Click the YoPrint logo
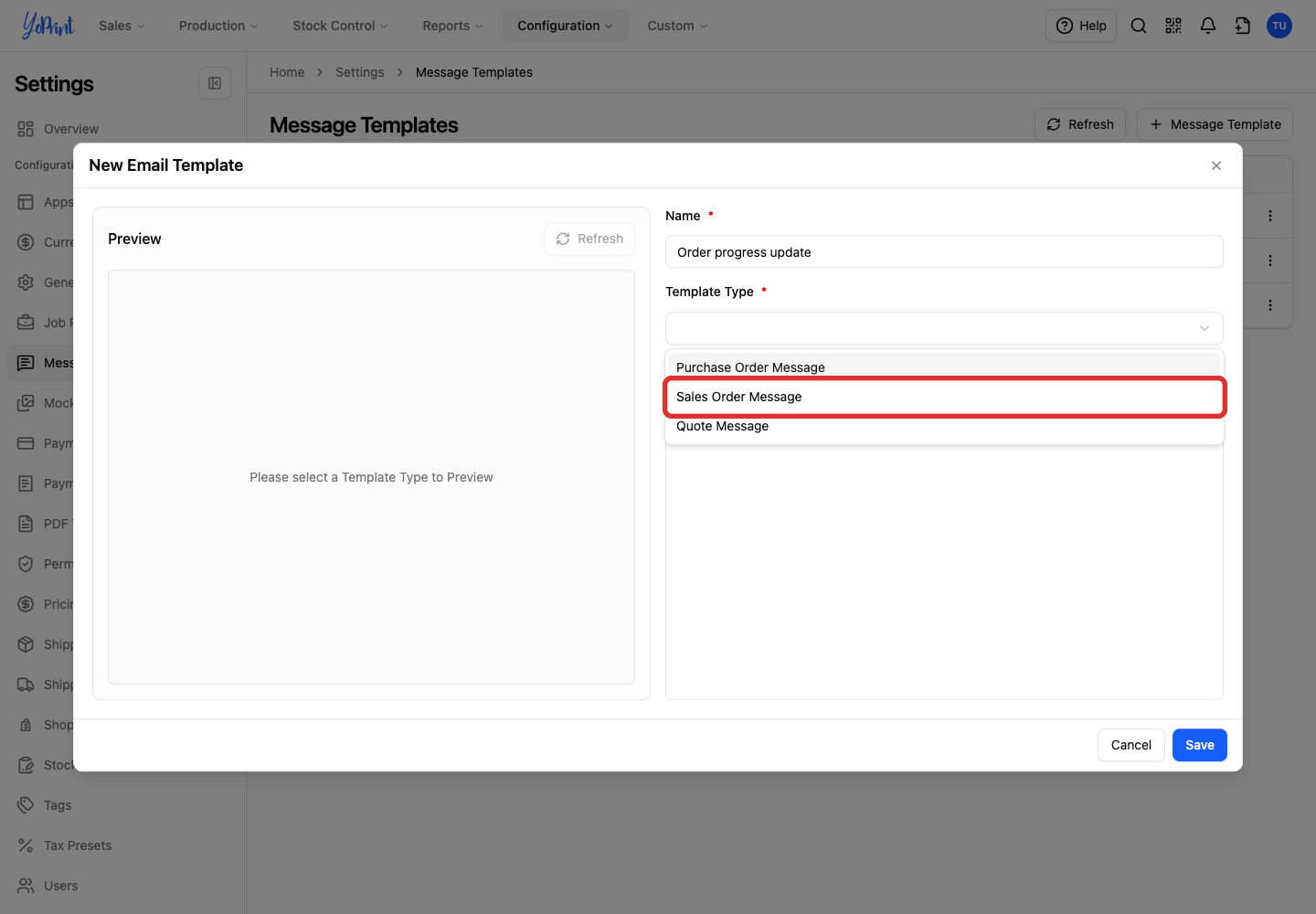Viewport: 1316px width, 914px height. (48, 26)
